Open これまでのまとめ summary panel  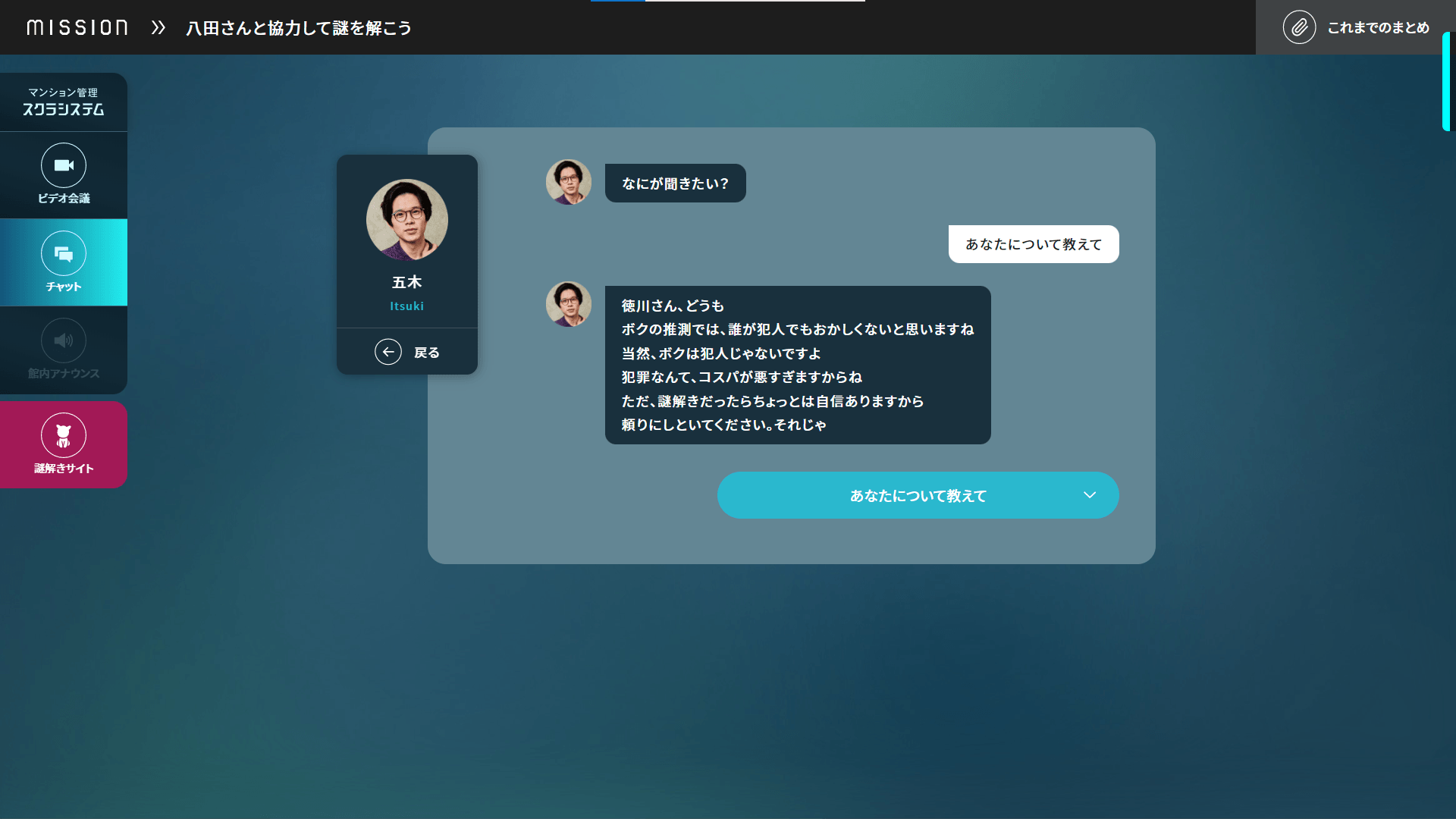[x=1377, y=28]
